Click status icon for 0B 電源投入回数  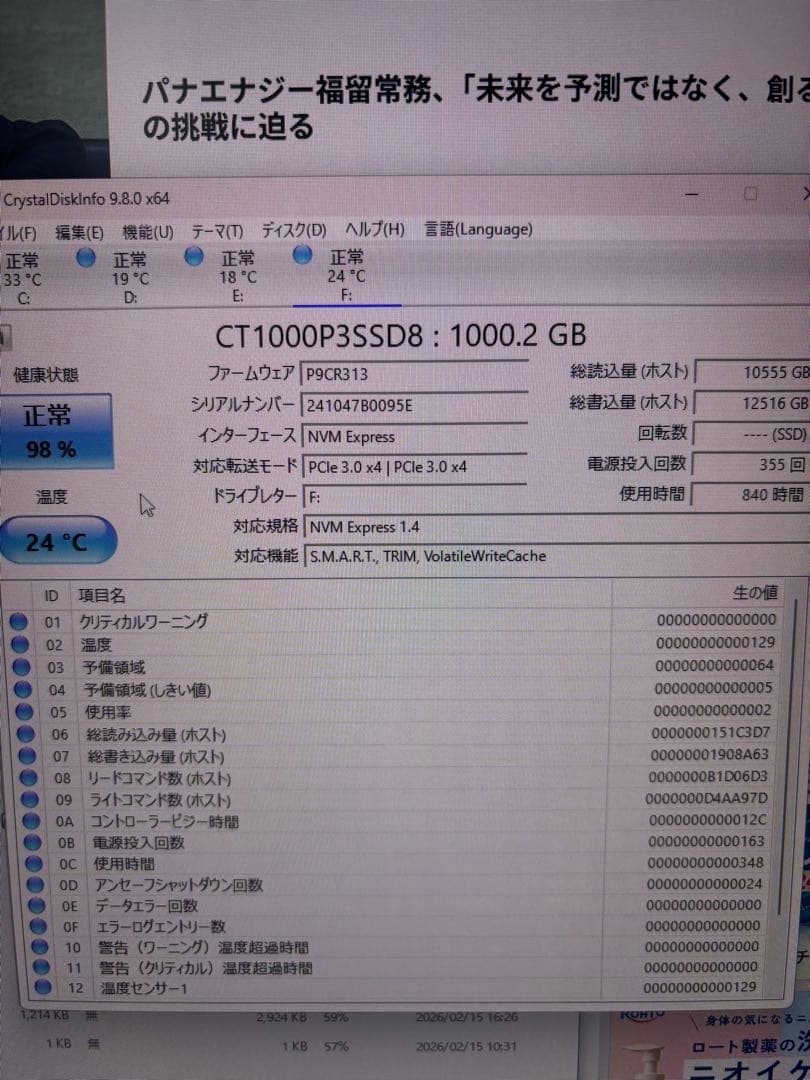click(32, 842)
